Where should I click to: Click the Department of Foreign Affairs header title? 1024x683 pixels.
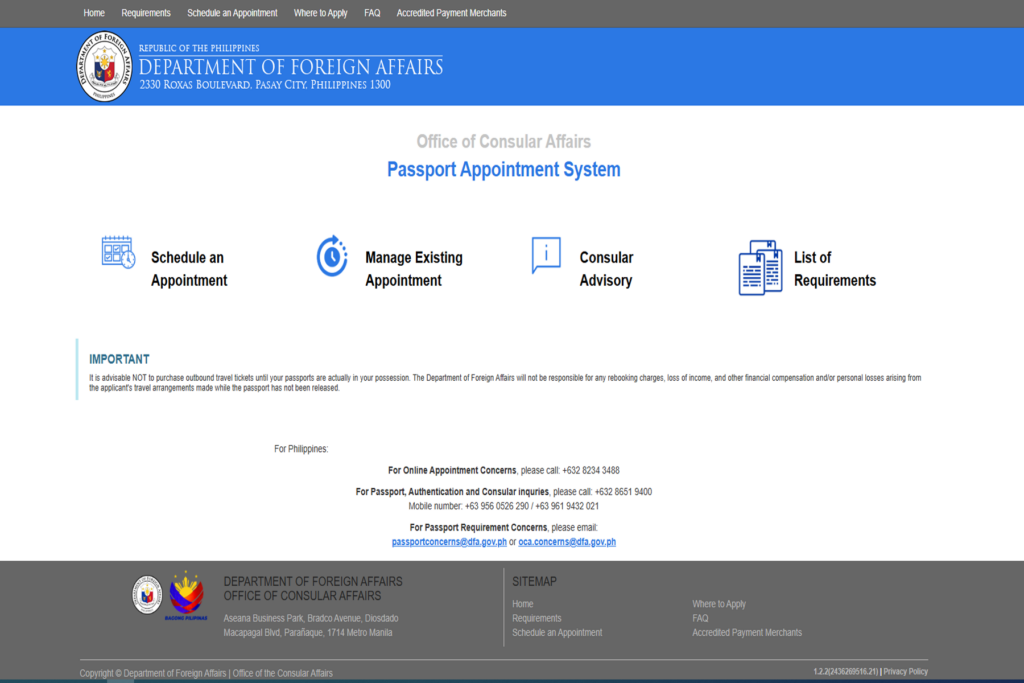(291, 67)
